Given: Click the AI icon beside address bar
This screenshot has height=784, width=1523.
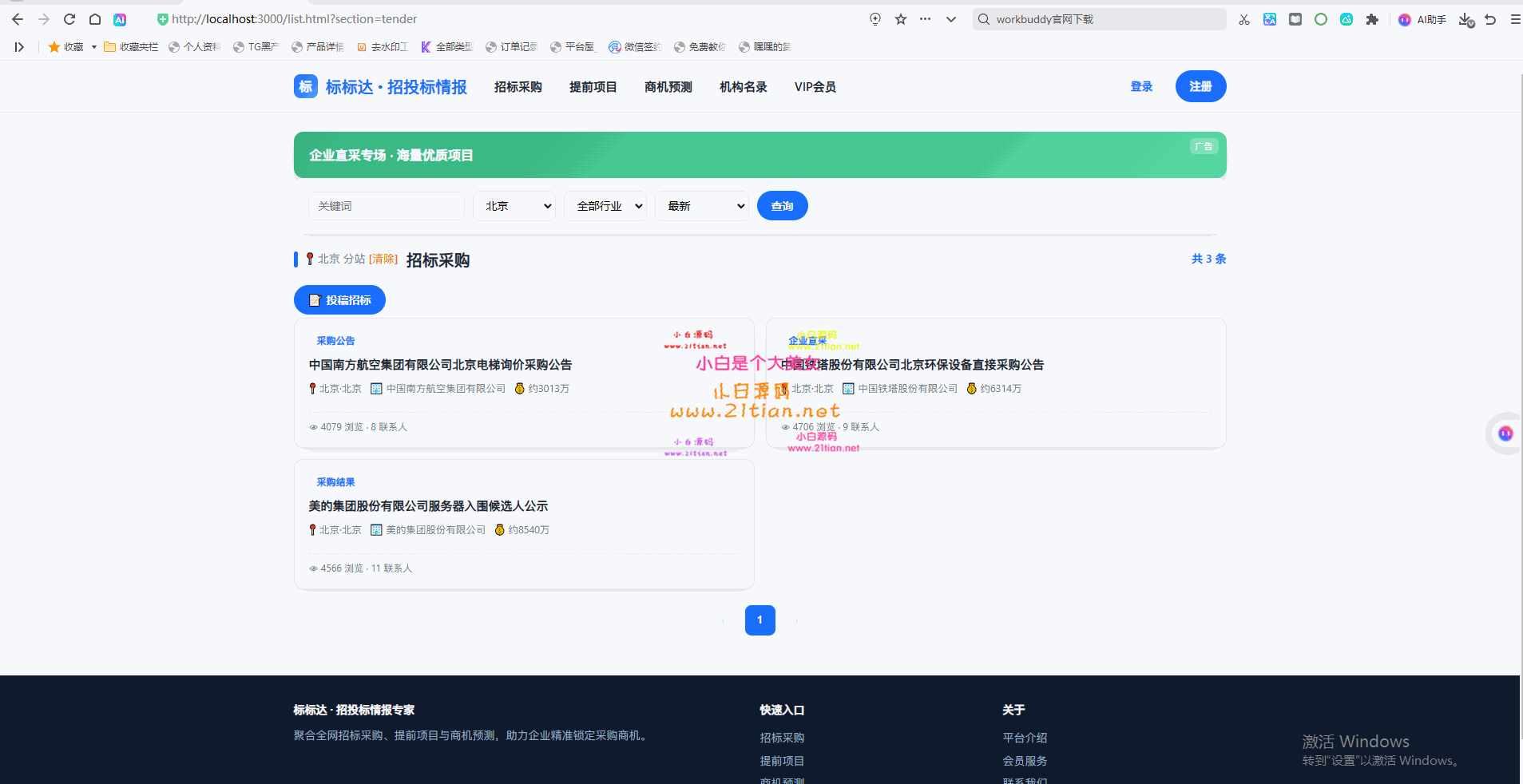Looking at the screenshot, I should [x=120, y=19].
